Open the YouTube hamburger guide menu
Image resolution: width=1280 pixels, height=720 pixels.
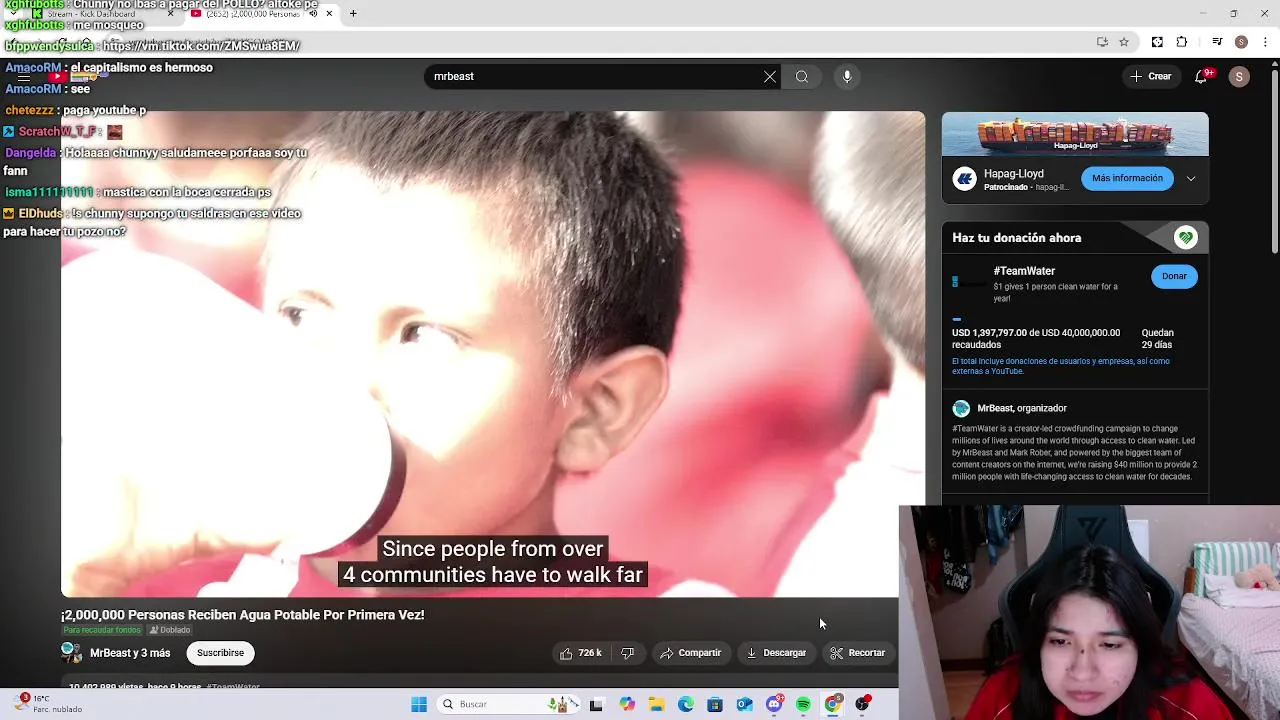pyautogui.click(x=24, y=77)
